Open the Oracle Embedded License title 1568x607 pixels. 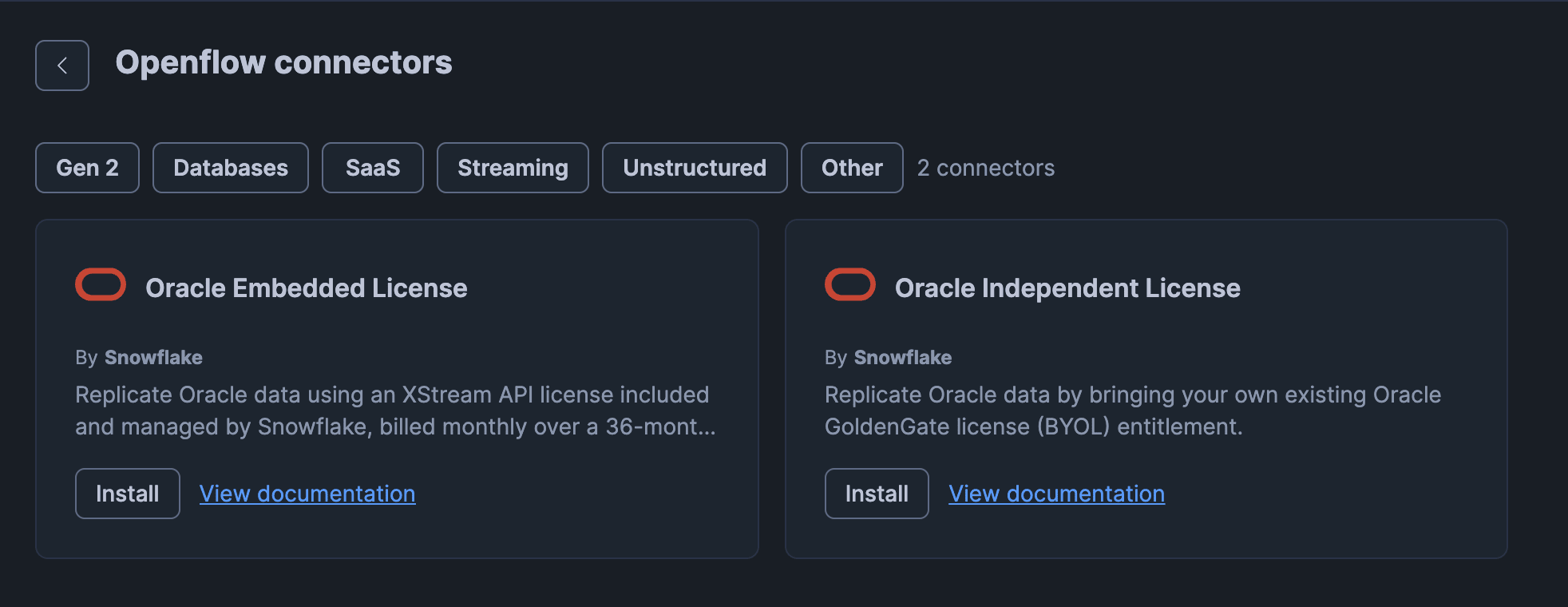[x=307, y=288]
